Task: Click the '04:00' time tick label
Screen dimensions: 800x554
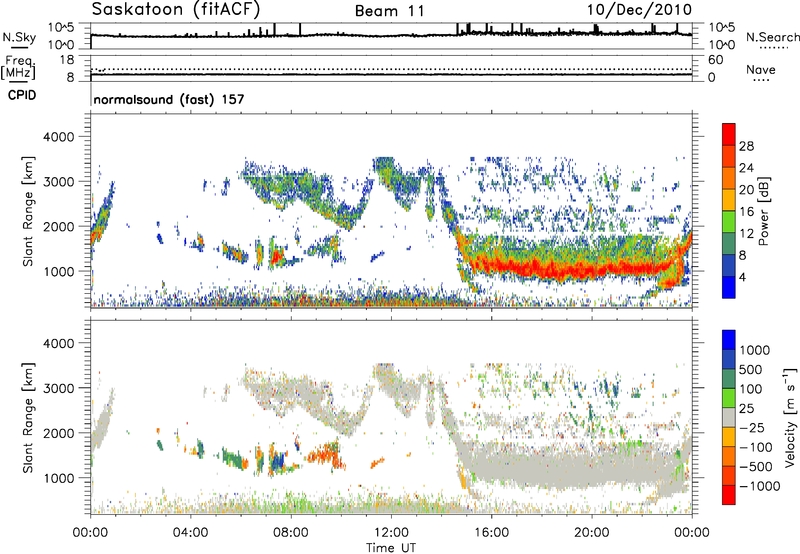Action: point(190,533)
